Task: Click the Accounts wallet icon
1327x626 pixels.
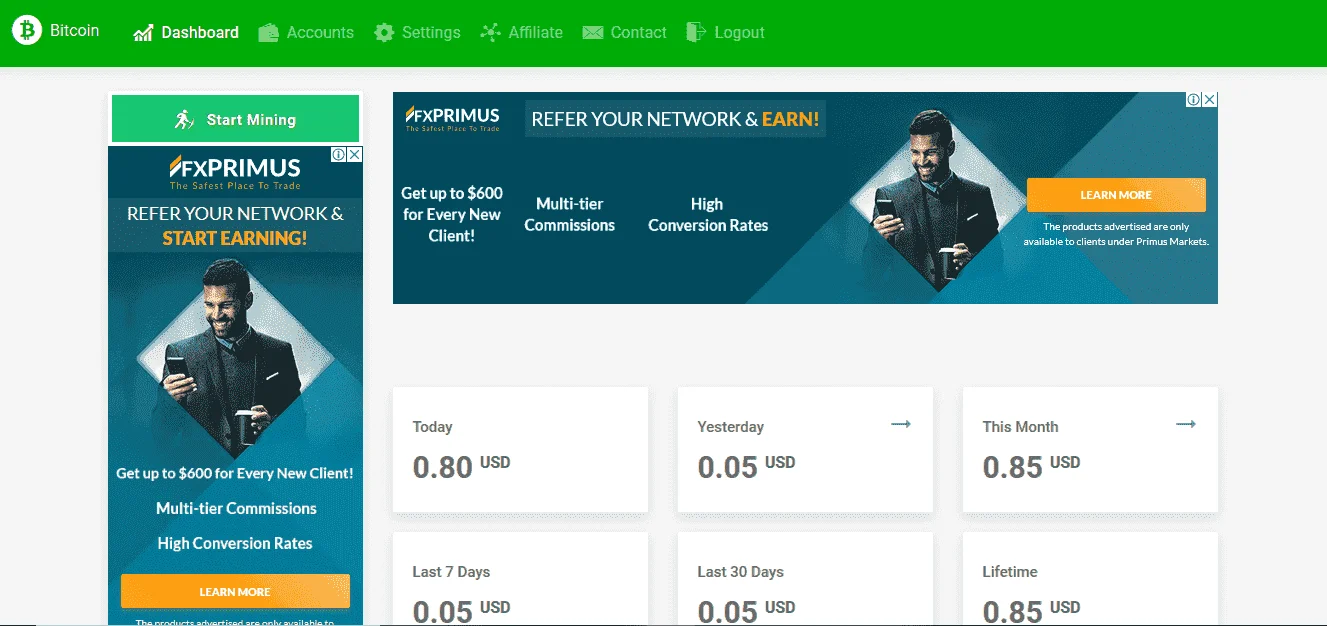Action: pos(268,33)
